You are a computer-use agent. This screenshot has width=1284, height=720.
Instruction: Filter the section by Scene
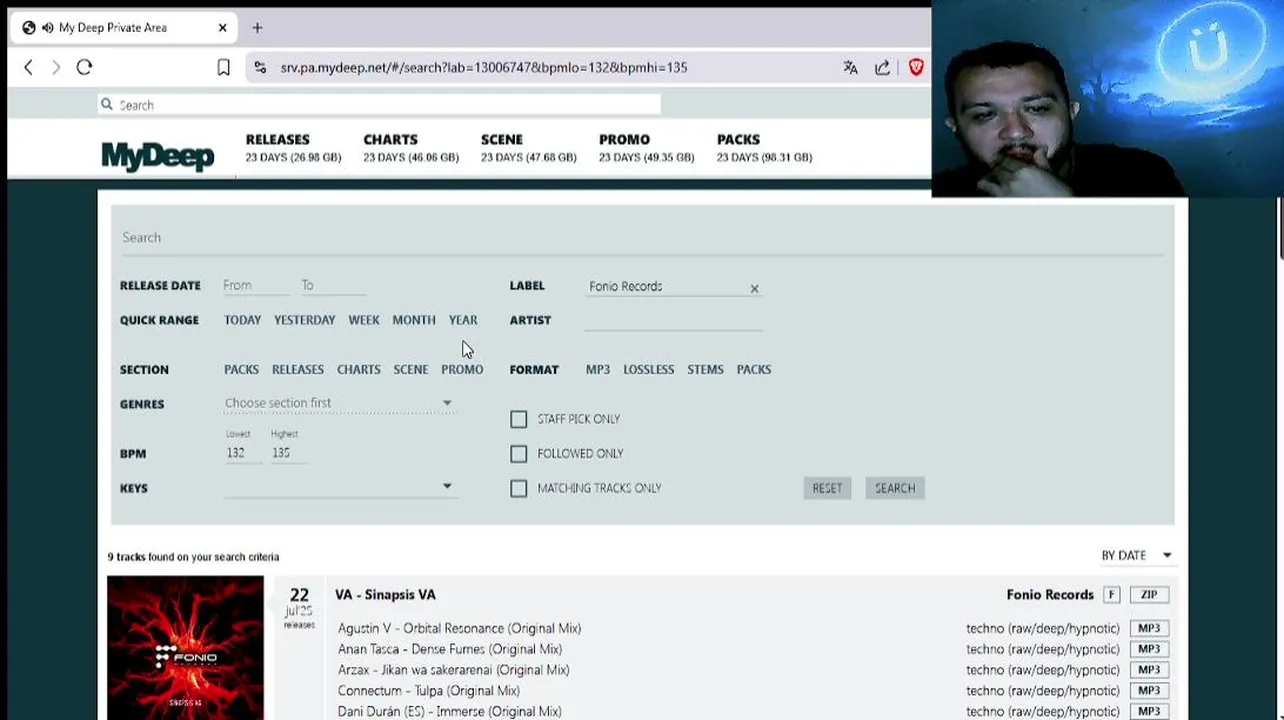tap(411, 369)
